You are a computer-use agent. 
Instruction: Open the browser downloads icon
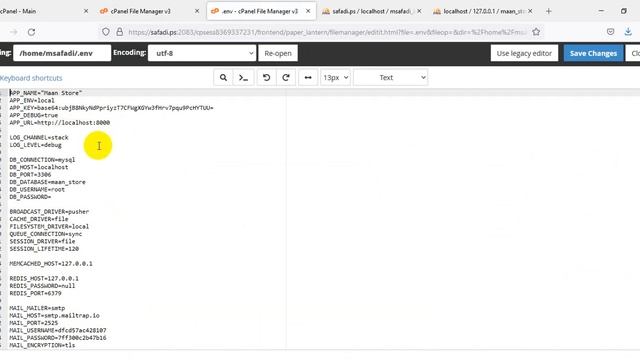(628, 32)
